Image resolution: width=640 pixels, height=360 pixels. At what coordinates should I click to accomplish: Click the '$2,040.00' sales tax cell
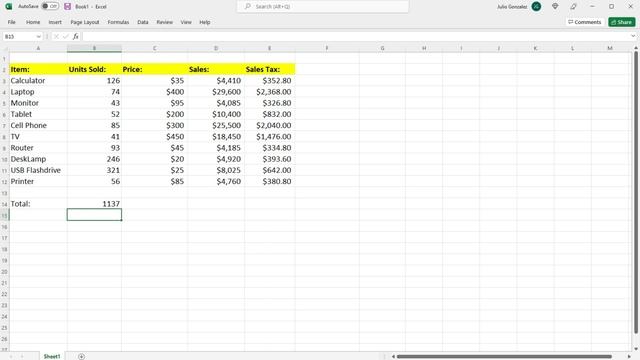(270, 125)
